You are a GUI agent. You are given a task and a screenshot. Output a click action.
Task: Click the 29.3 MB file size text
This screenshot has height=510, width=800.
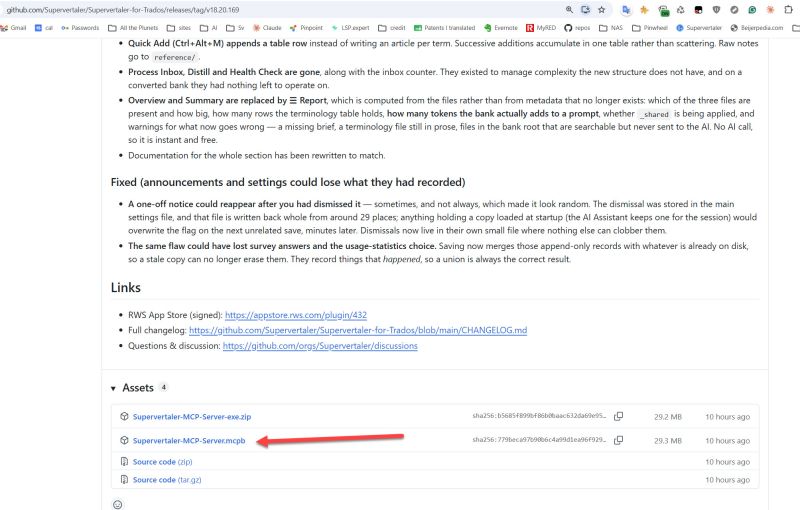point(668,441)
